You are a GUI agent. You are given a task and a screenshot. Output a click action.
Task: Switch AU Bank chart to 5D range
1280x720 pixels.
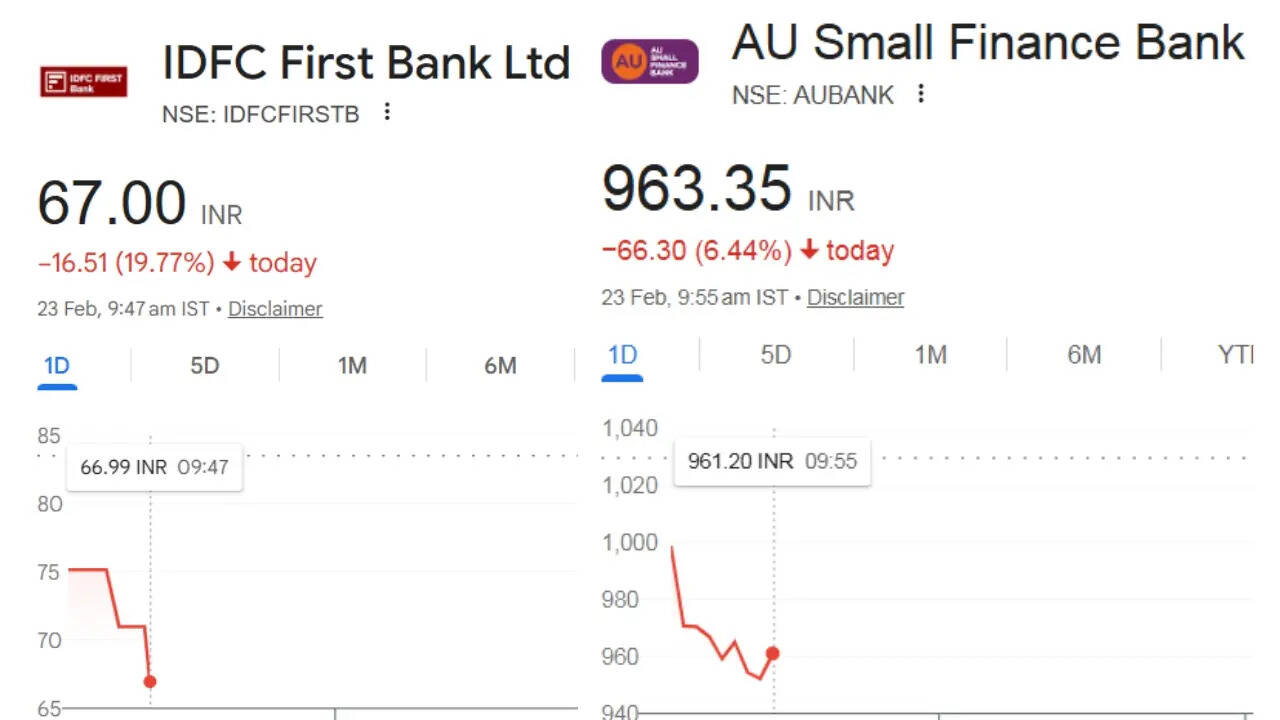click(776, 355)
